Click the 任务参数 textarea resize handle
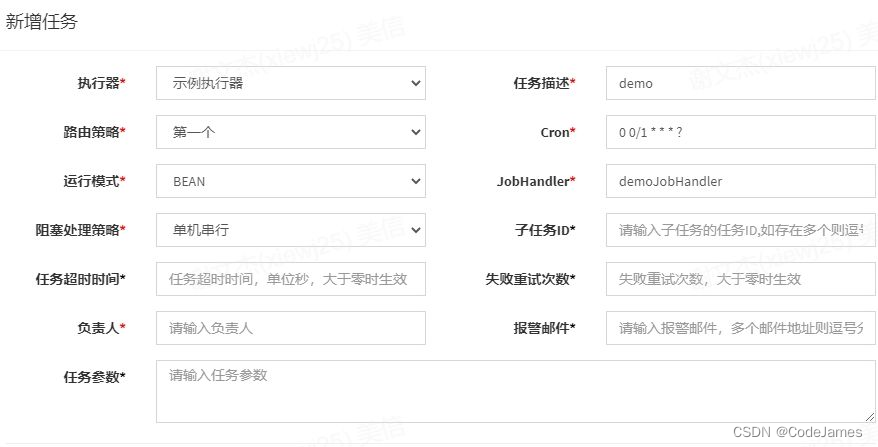Image resolution: width=878 pixels, height=447 pixels. (870, 417)
